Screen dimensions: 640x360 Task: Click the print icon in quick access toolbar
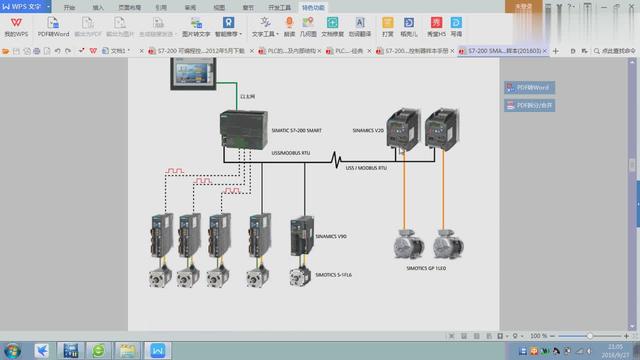(37, 51)
